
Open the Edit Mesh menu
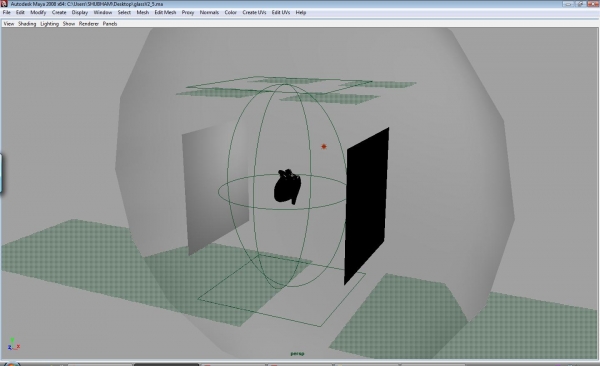(x=165, y=12)
